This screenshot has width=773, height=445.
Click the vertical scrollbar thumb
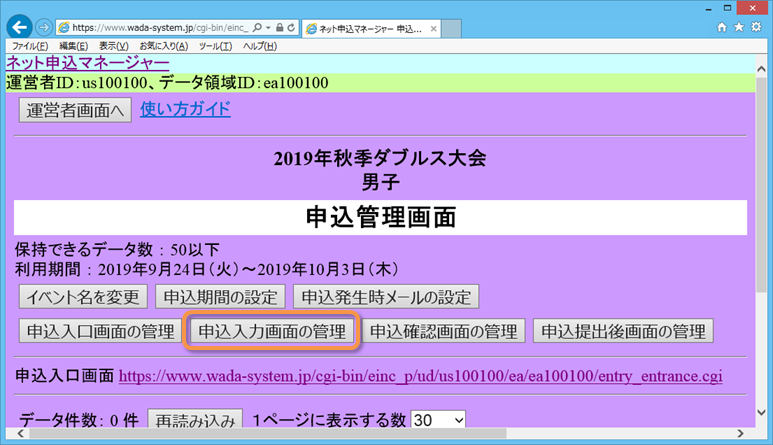pyautogui.click(x=762, y=183)
